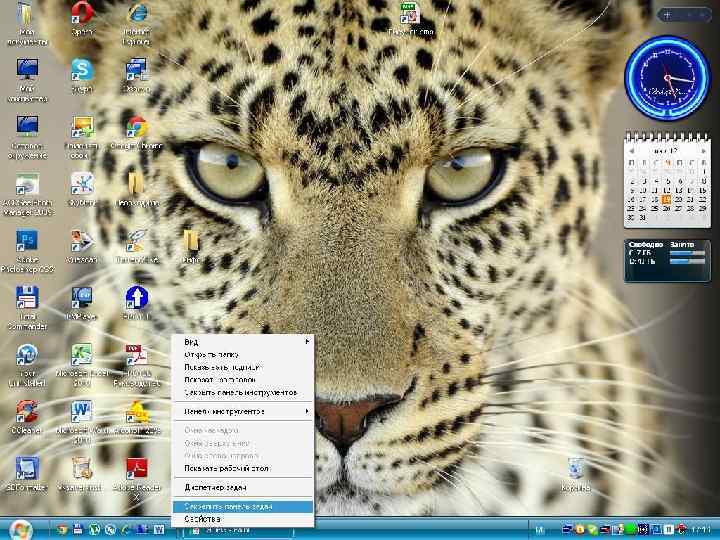Select the Adobe Photoshop CS3 shortcut
Image resolution: width=720 pixels, height=540 pixels.
(27, 251)
